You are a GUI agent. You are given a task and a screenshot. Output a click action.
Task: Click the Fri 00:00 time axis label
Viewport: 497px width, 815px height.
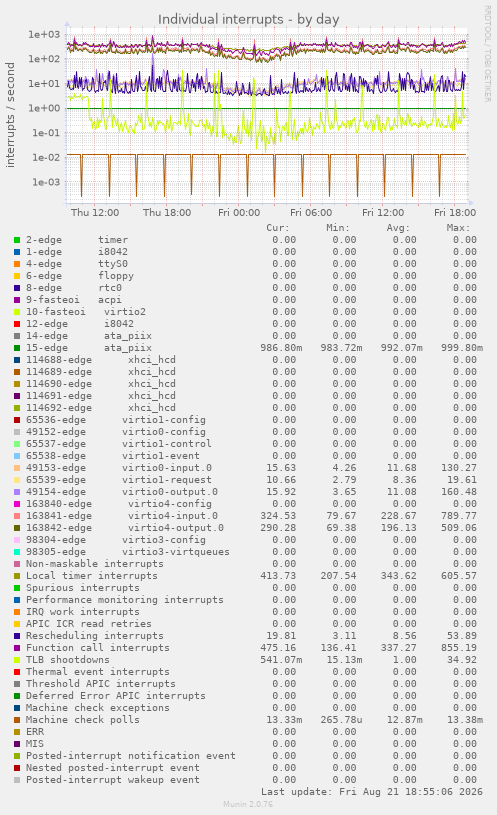click(239, 213)
